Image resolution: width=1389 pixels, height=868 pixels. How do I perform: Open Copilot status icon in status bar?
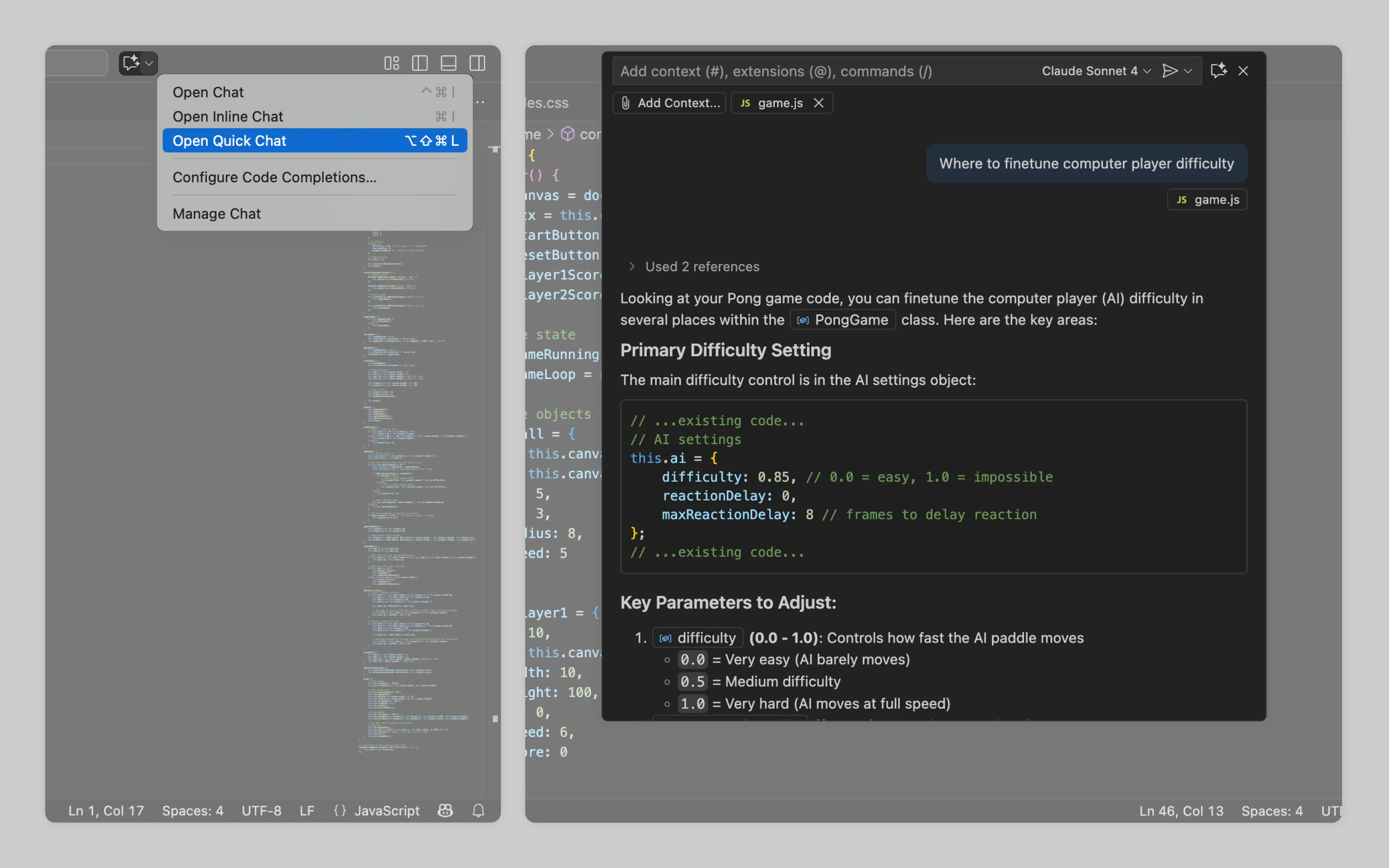click(445, 810)
